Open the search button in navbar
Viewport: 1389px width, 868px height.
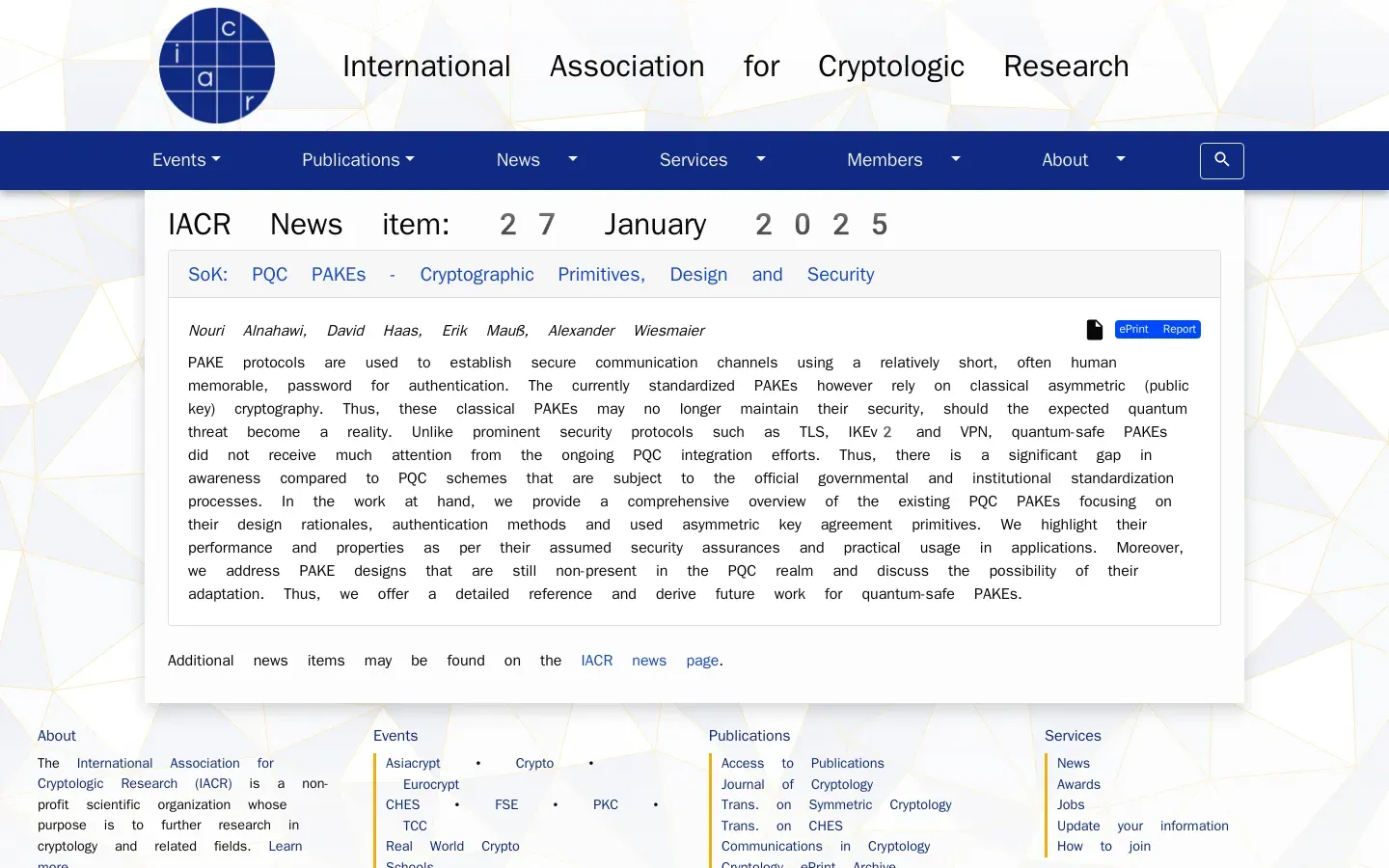1221,160
